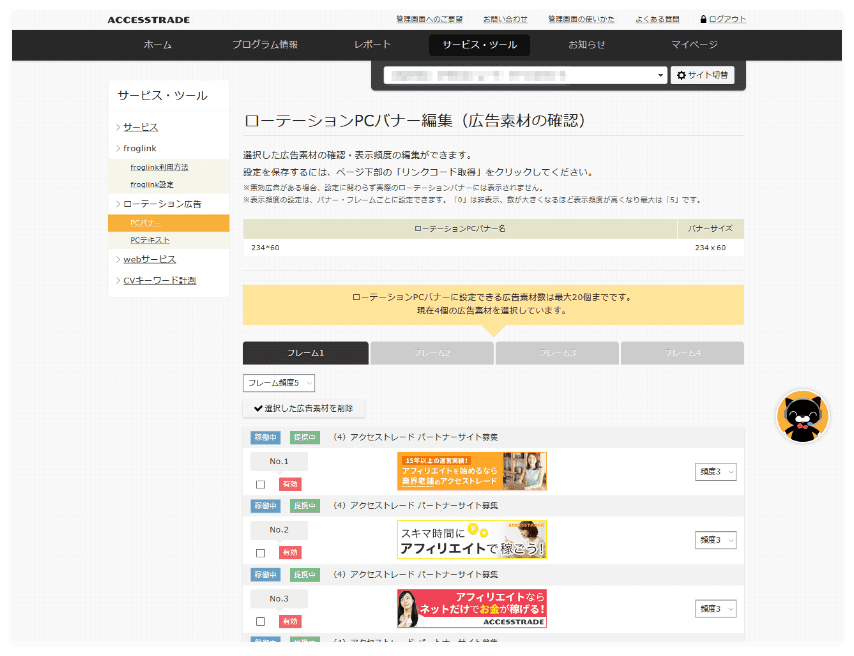The width and height of the screenshot is (854, 656).
Task: Click the lock icon beside ログアウト
Action: (x=703, y=19)
